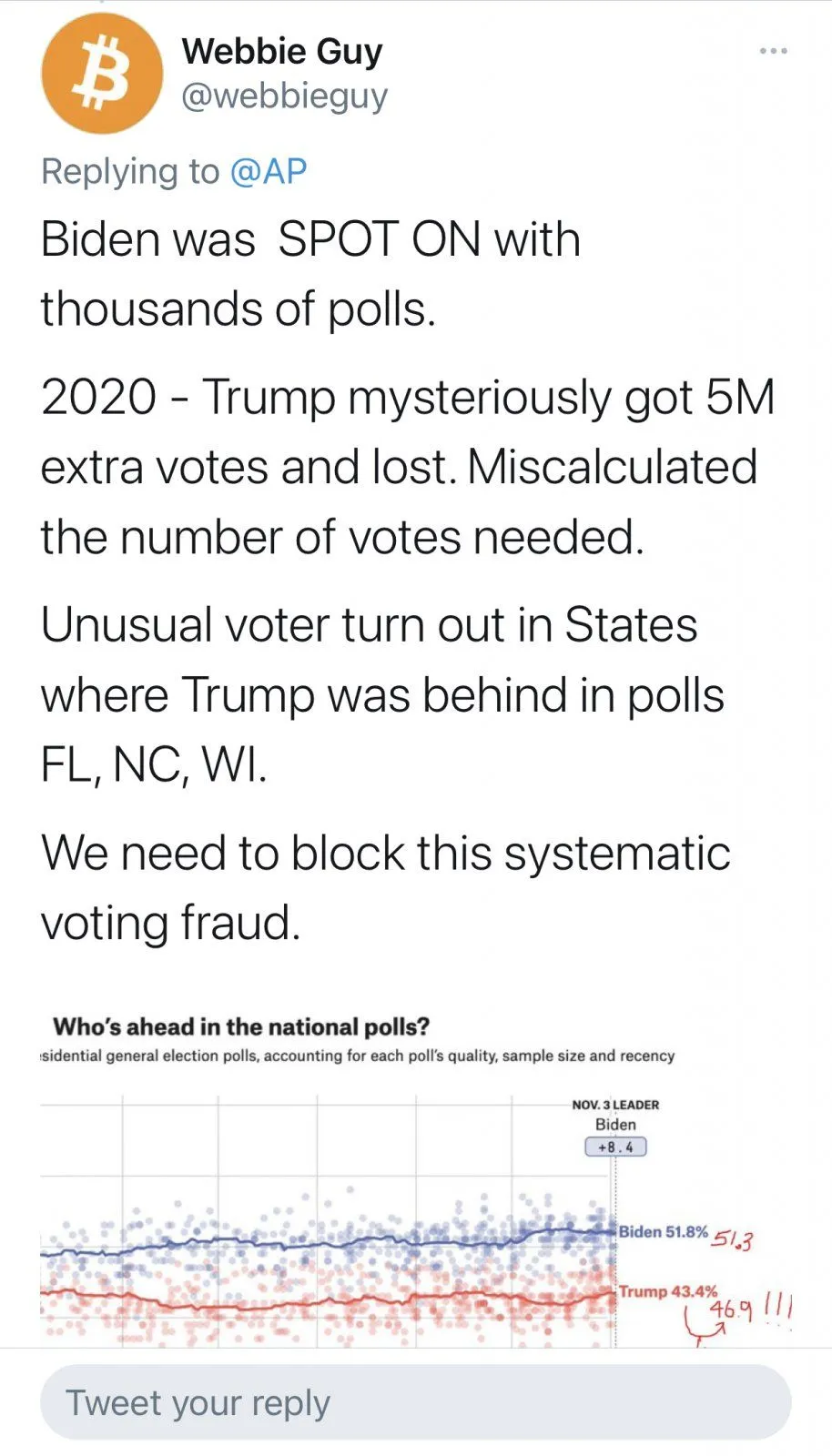
Task: Click the @webbieguy handle
Action: pyautogui.click(x=285, y=96)
